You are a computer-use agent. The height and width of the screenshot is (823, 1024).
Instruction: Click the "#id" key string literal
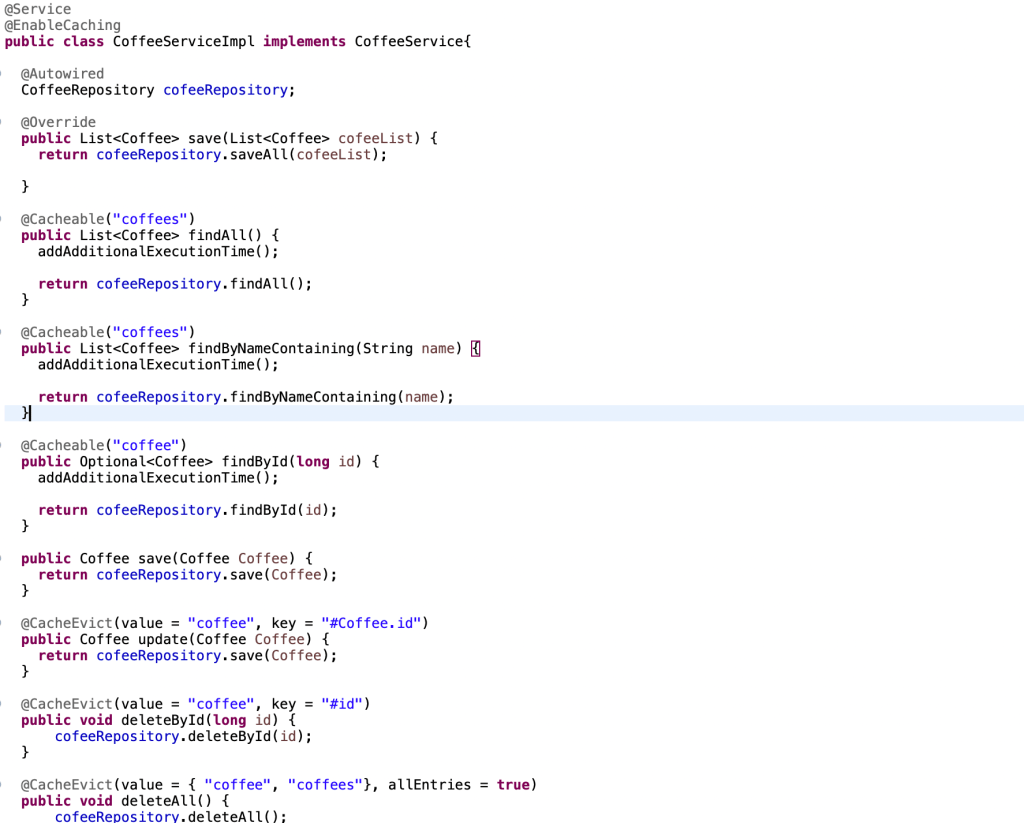342,704
